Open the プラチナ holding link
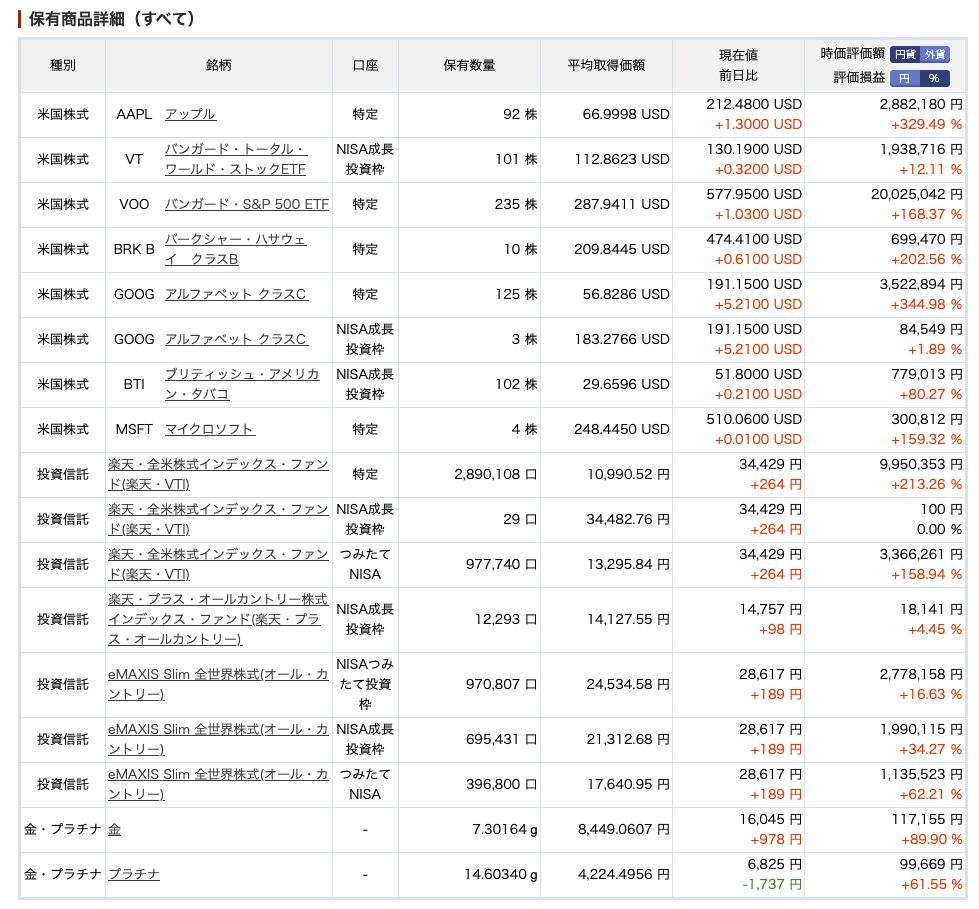979x909 pixels. click(x=134, y=874)
